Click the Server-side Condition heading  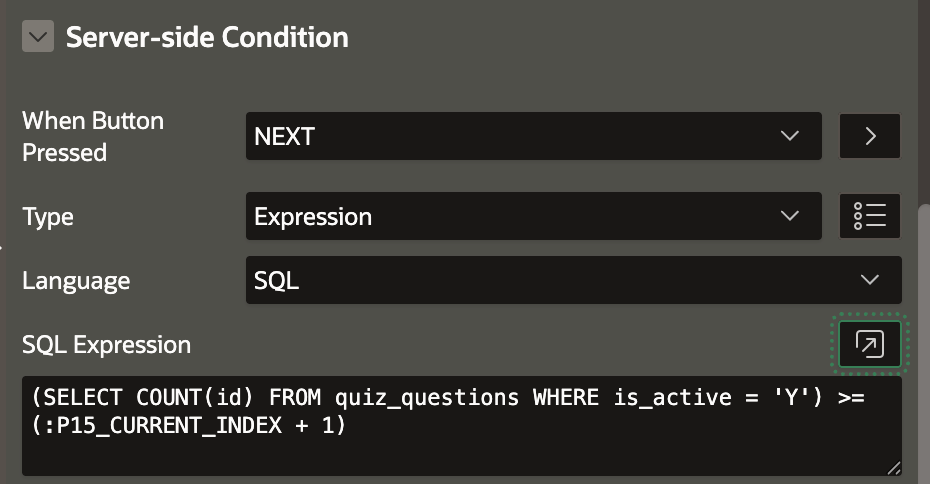coord(207,38)
